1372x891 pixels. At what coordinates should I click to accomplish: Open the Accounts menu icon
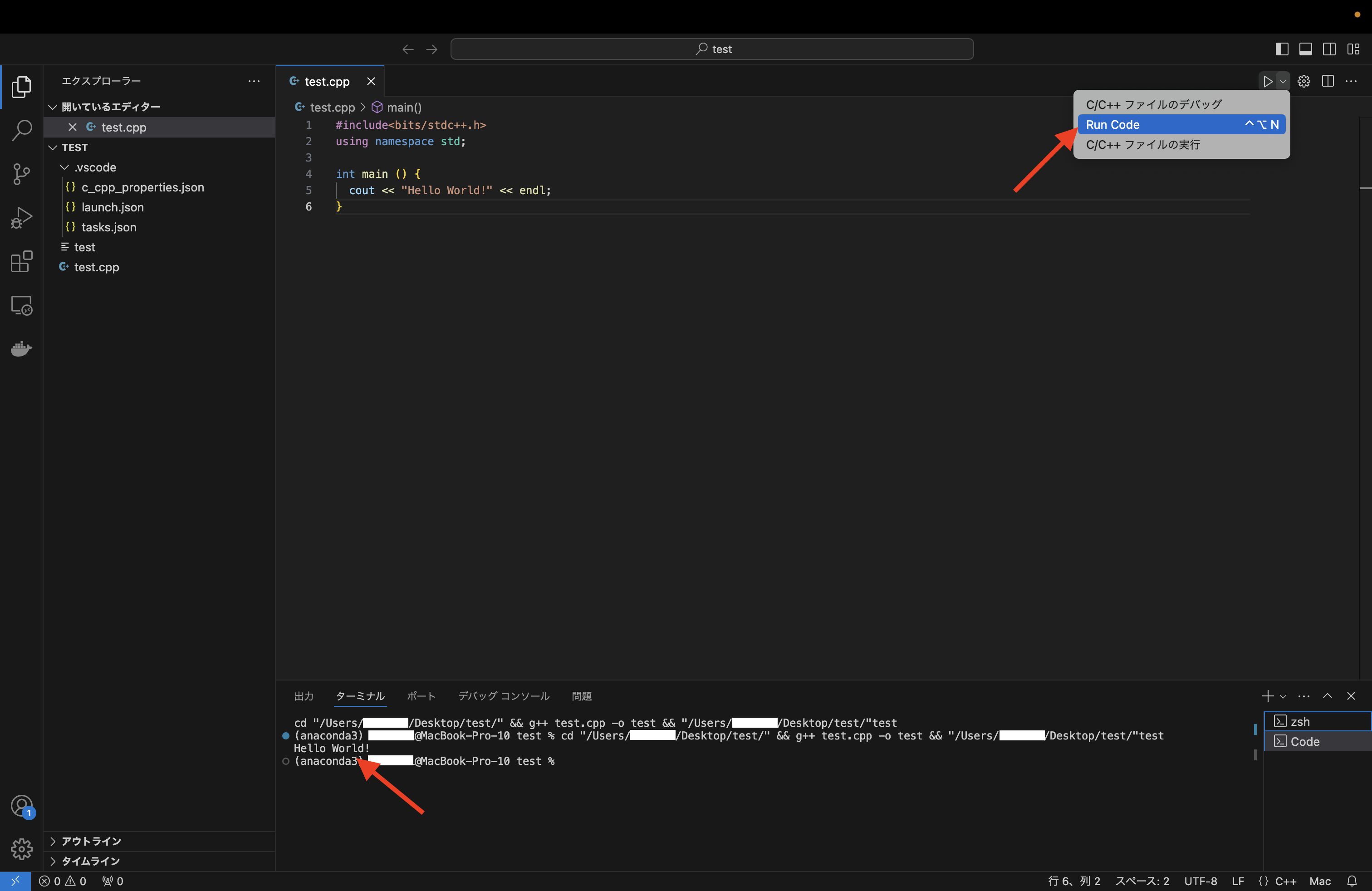tap(21, 806)
